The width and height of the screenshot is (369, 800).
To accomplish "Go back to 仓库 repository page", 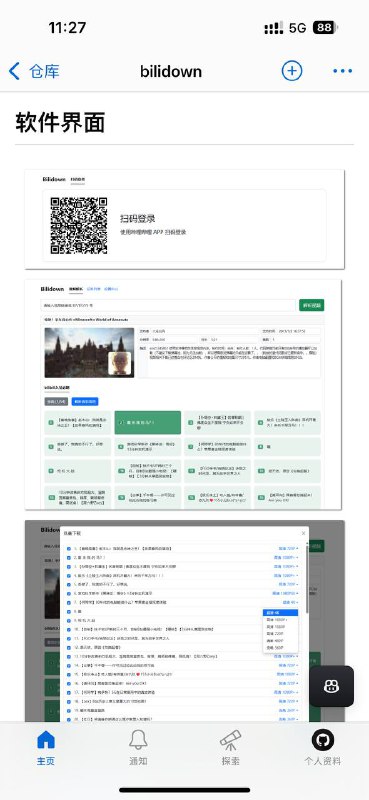I will (x=34, y=71).
